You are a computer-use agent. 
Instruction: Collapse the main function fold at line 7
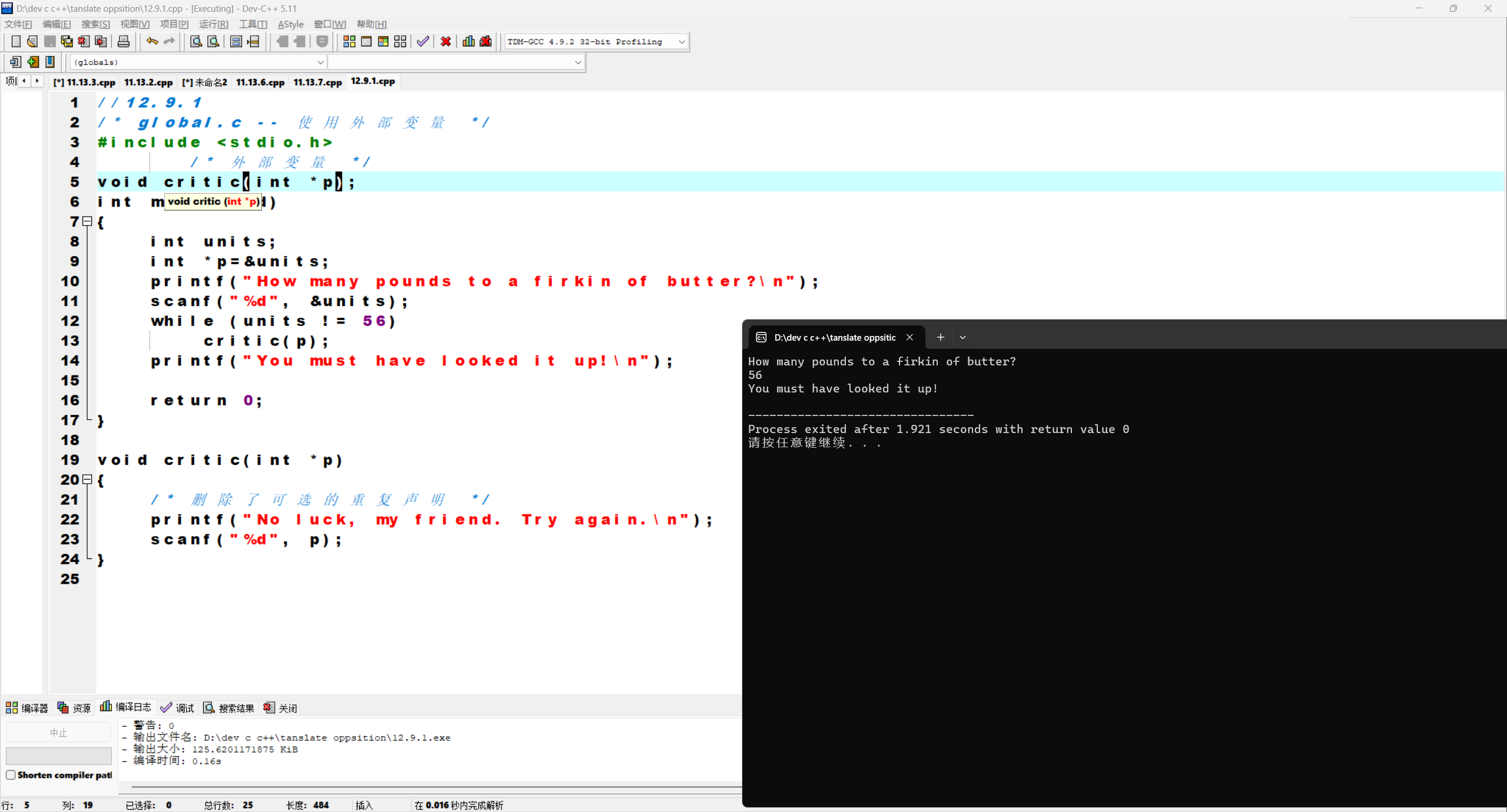tap(87, 221)
